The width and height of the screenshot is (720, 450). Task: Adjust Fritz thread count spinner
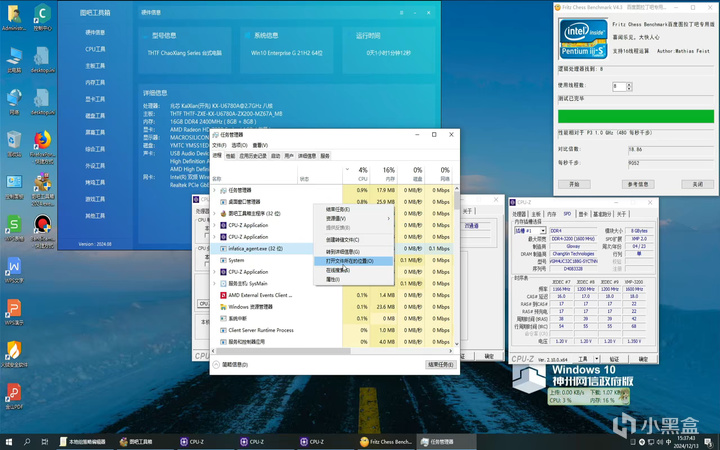coord(629,86)
